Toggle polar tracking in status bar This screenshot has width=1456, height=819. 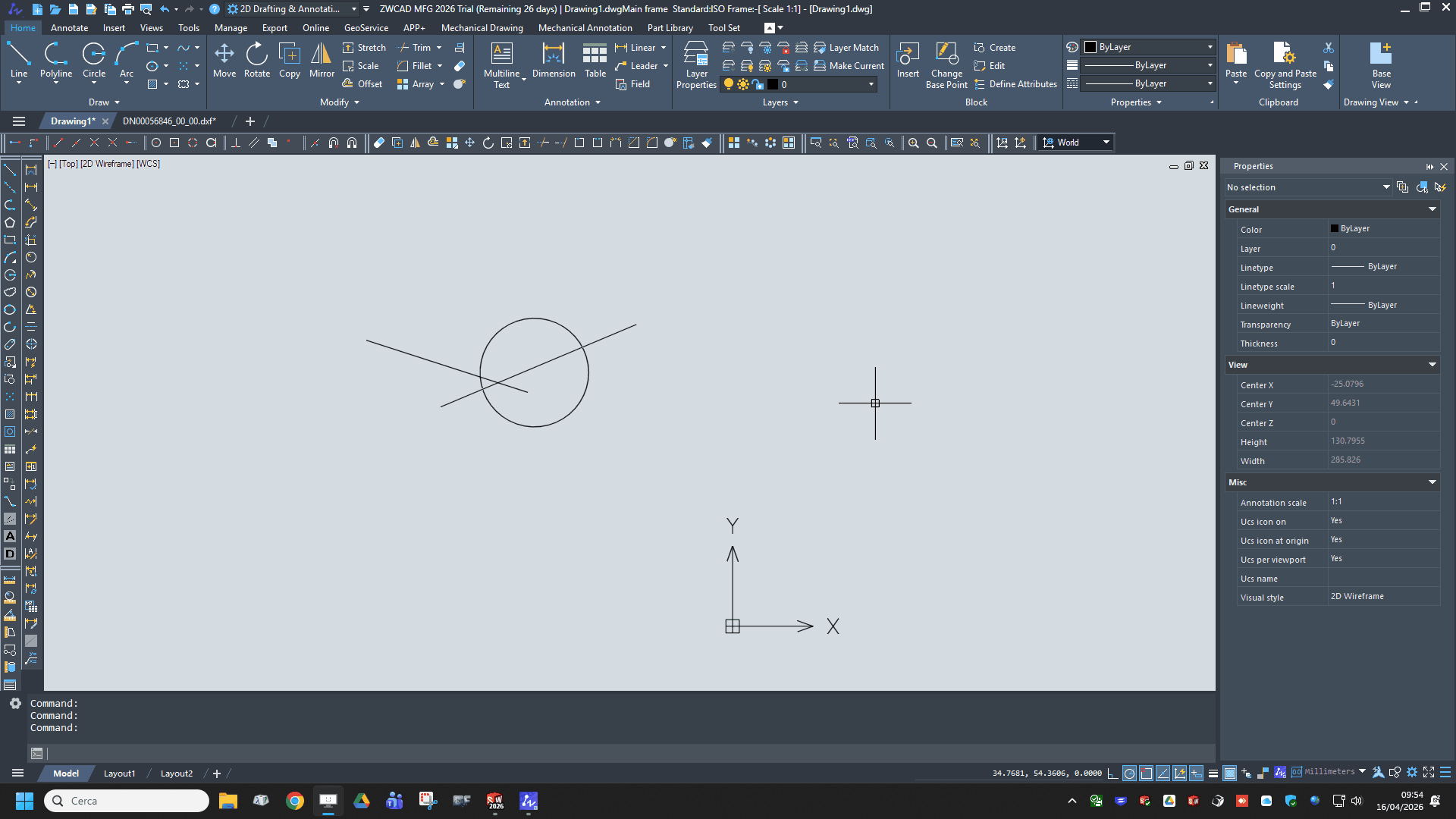(x=1129, y=773)
